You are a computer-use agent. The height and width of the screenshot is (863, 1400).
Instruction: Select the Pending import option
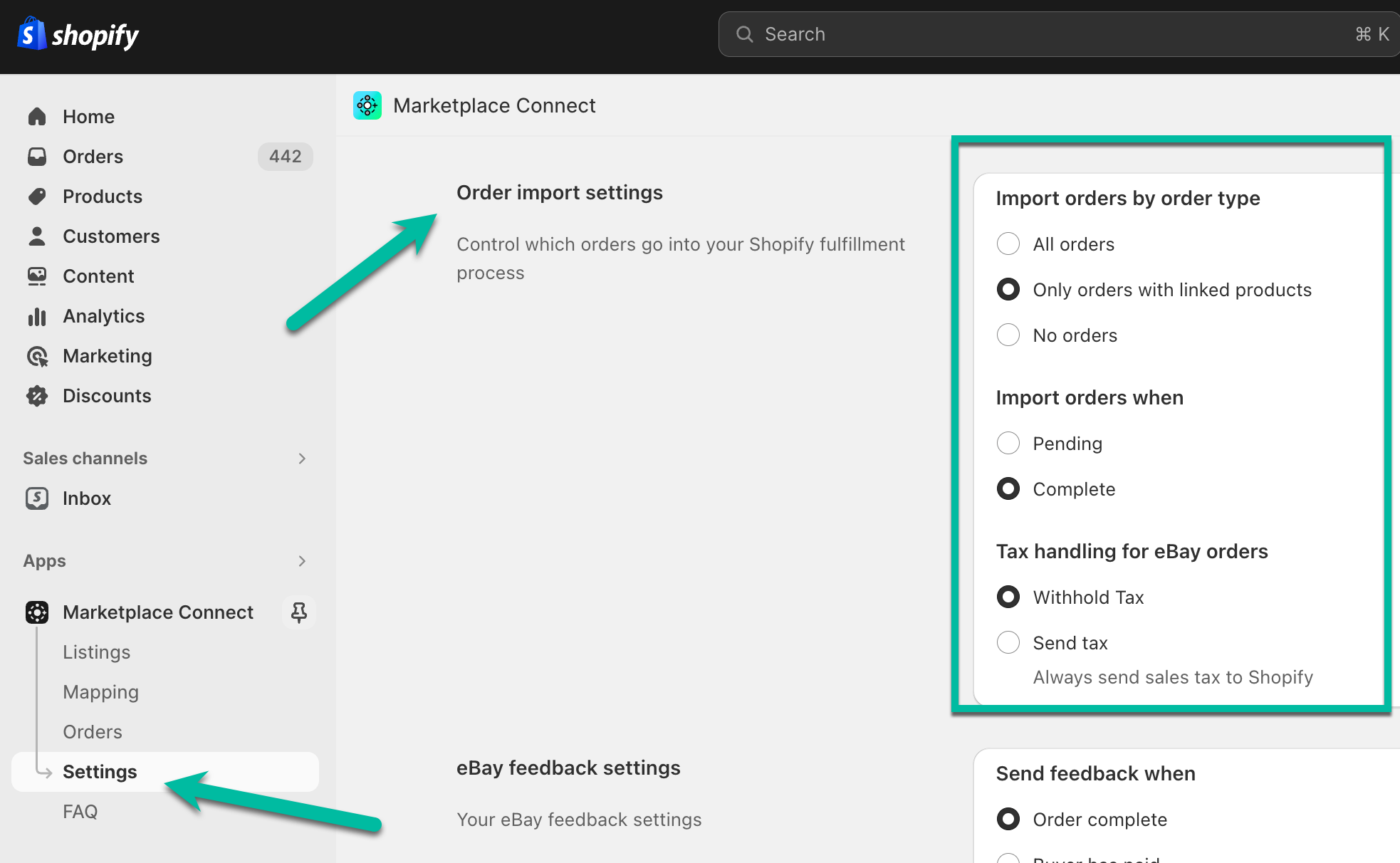pos(1008,443)
